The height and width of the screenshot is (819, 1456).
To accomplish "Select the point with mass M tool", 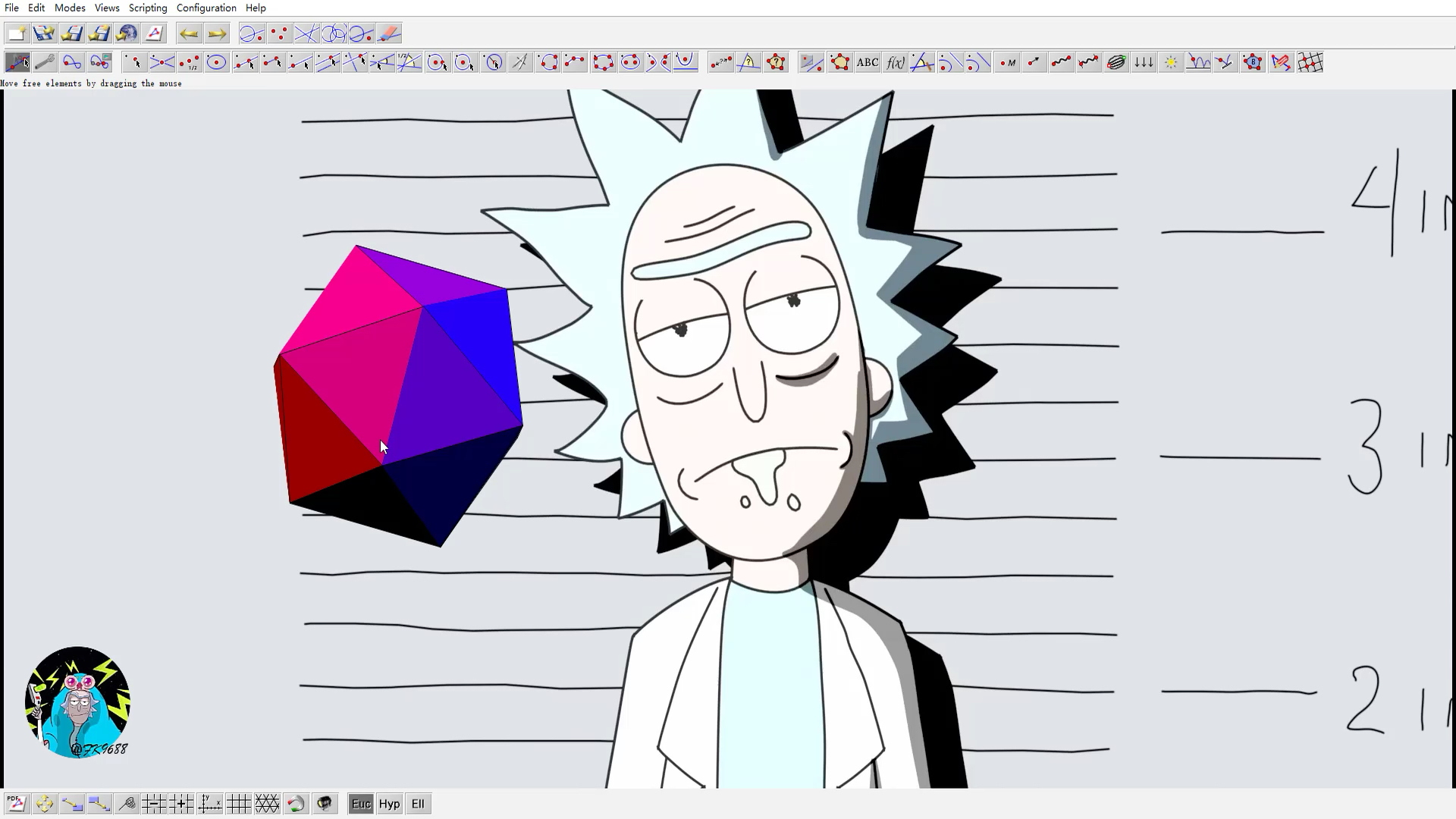I will (1007, 62).
